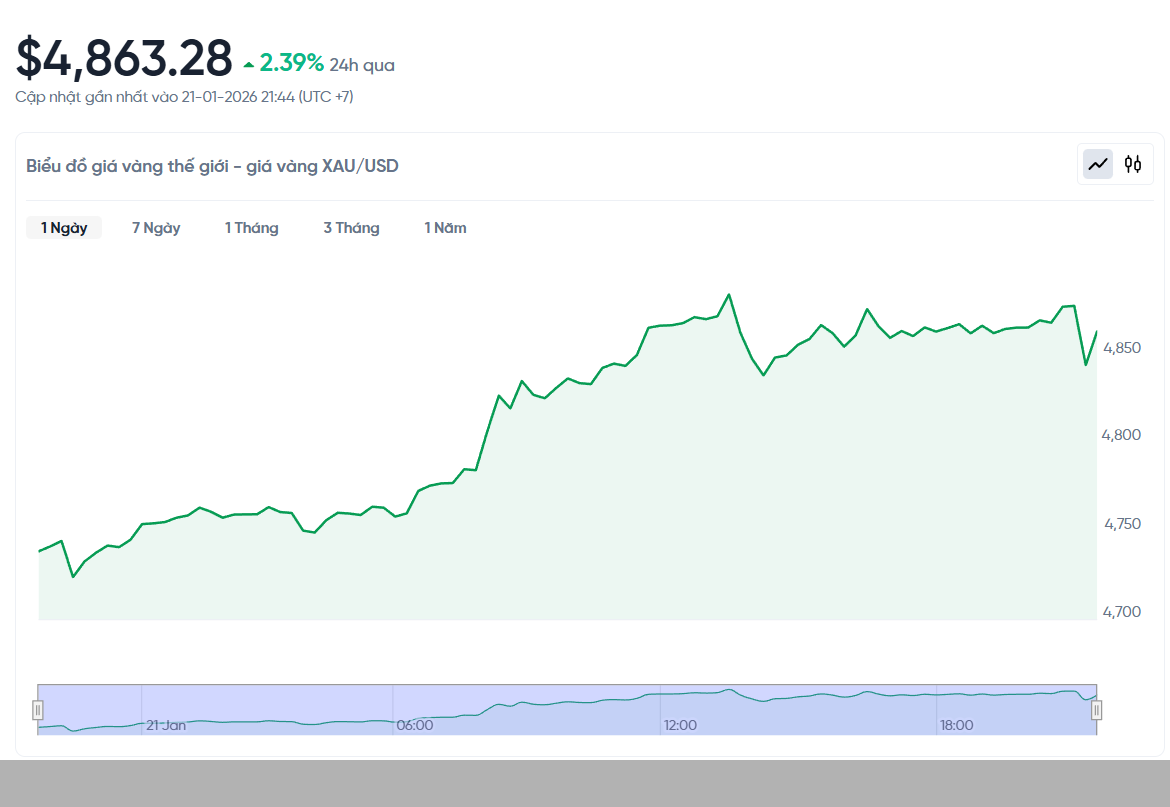
Task: Select the 1 Ngày timeframe tab
Action: (x=64, y=228)
